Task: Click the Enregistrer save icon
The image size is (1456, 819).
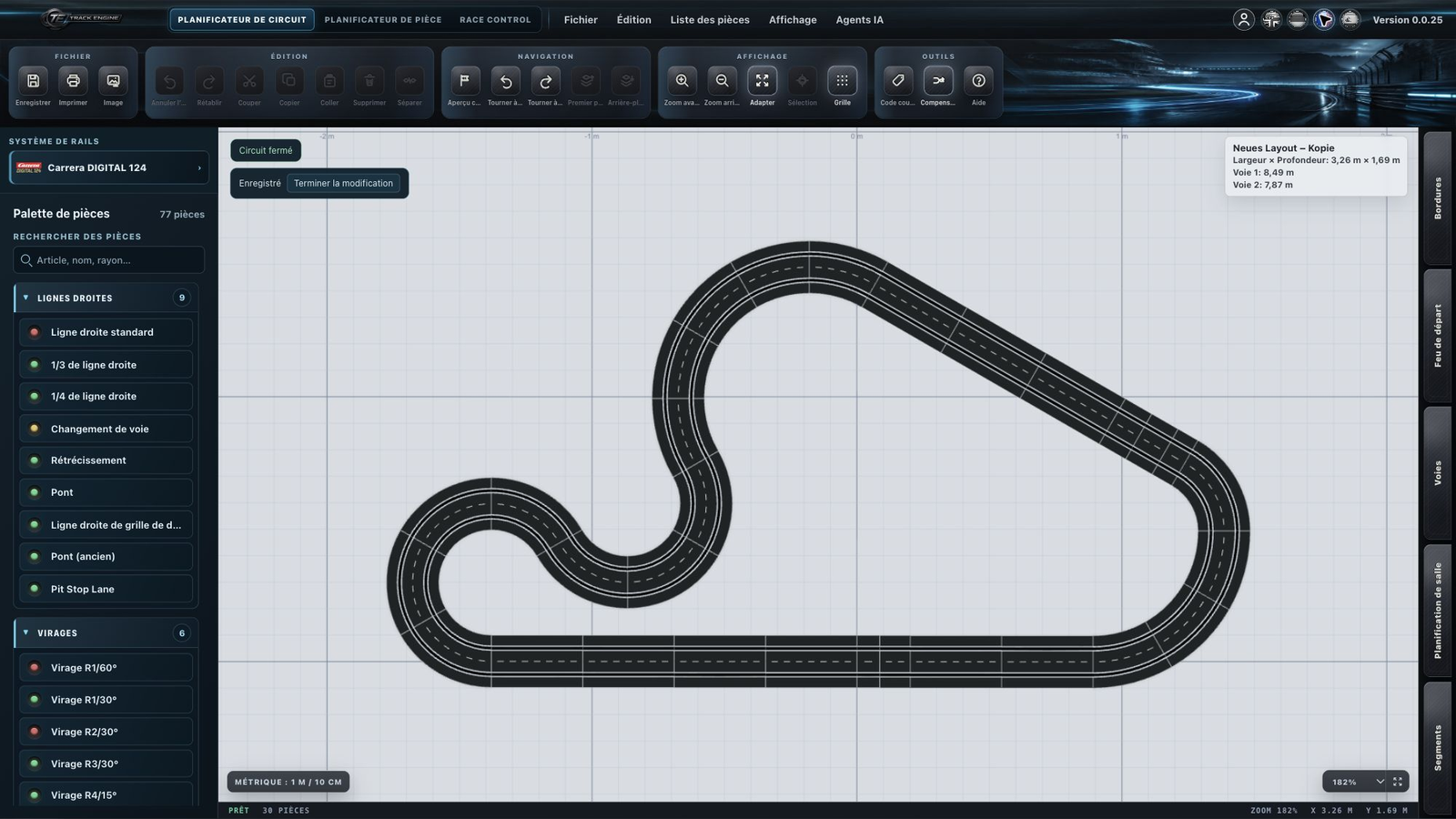Action: [x=33, y=81]
